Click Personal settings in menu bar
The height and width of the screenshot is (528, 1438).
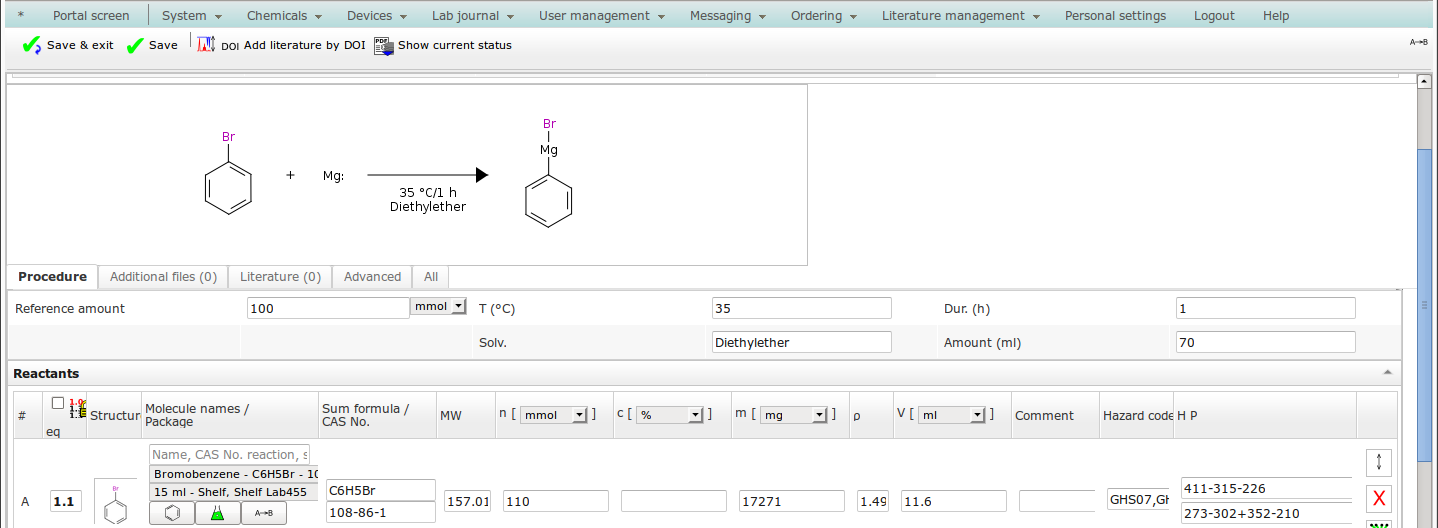pos(1115,16)
